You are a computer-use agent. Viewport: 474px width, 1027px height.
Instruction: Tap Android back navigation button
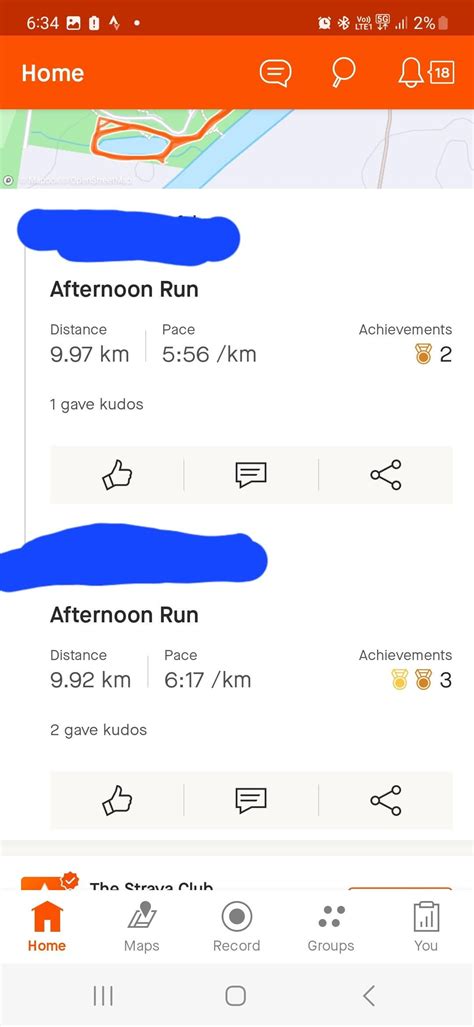coord(369,996)
